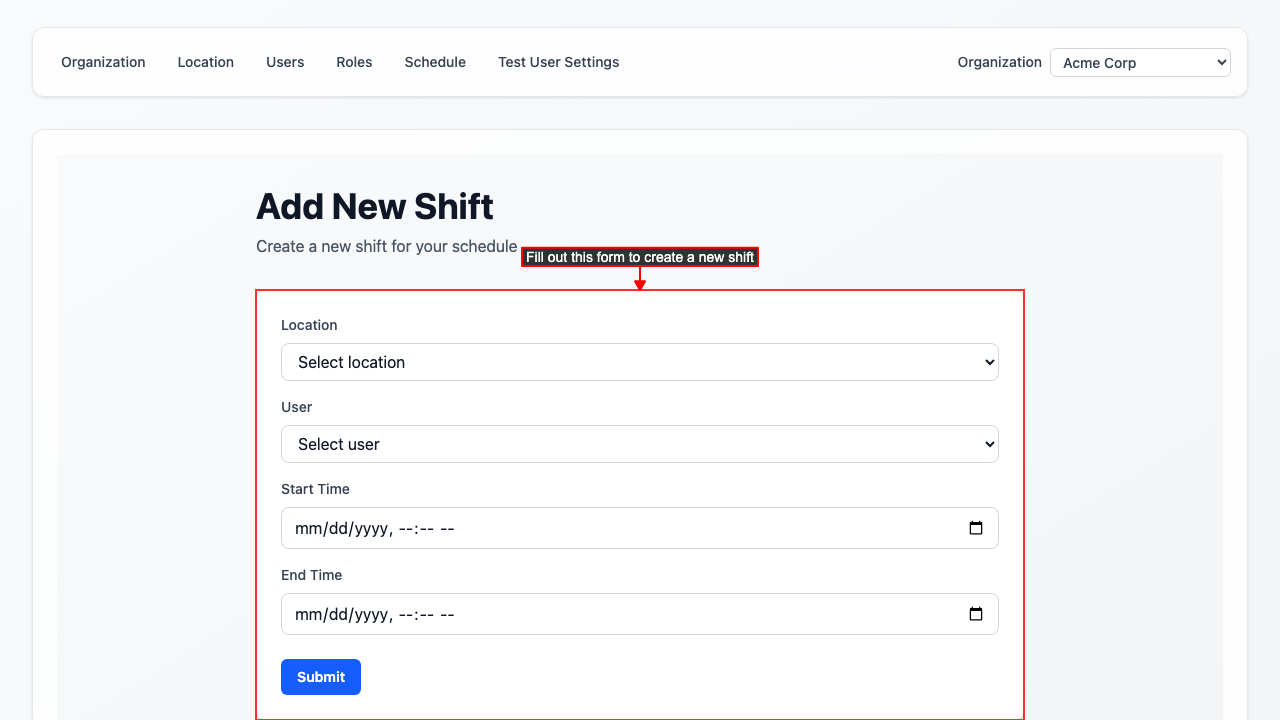Switch to the Roles page
The height and width of the screenshot is (720, 1280).
[x=354, y=62]
